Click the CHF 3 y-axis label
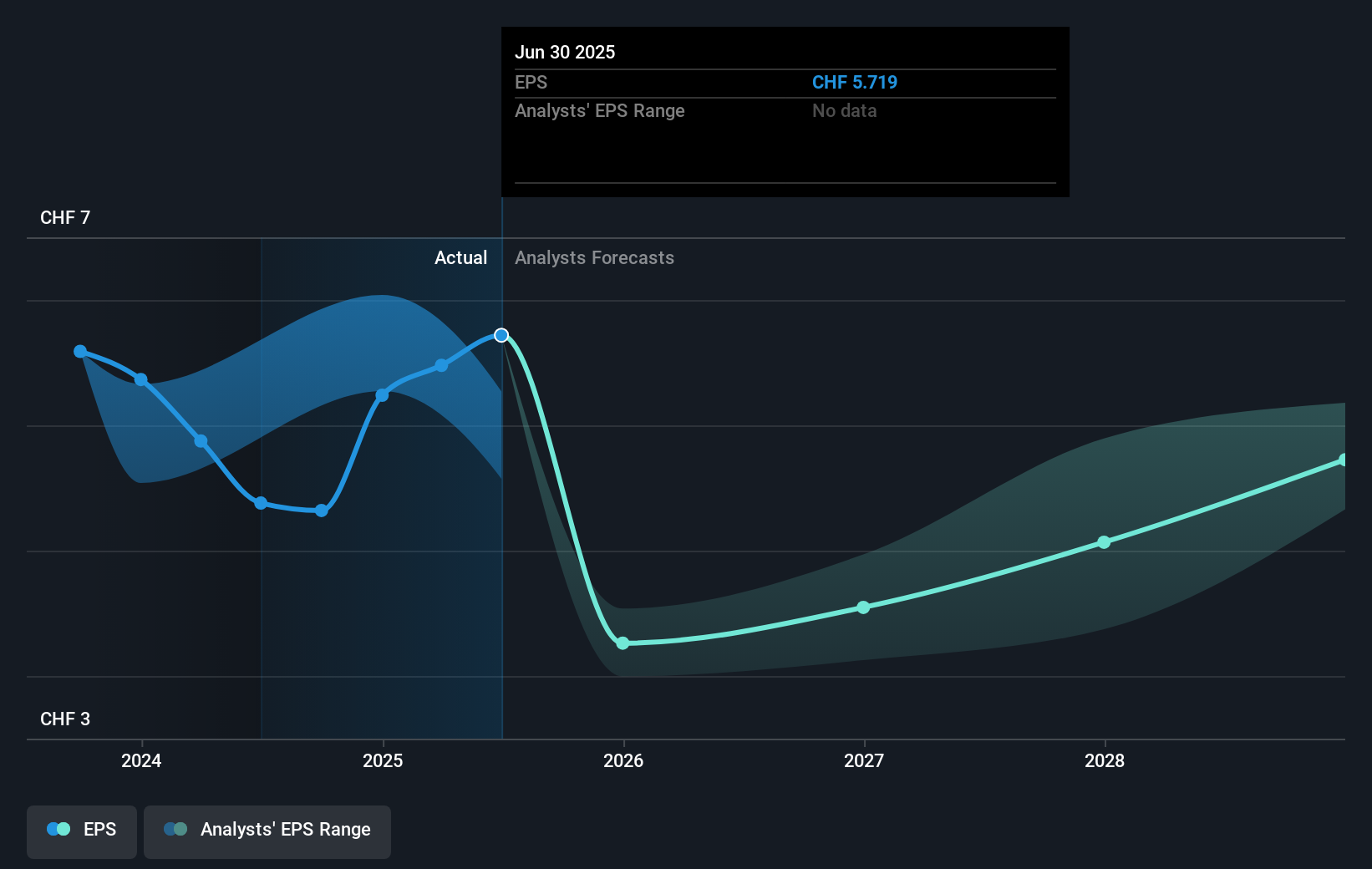Screen dimensions: 1372x869 pos(65,719)
